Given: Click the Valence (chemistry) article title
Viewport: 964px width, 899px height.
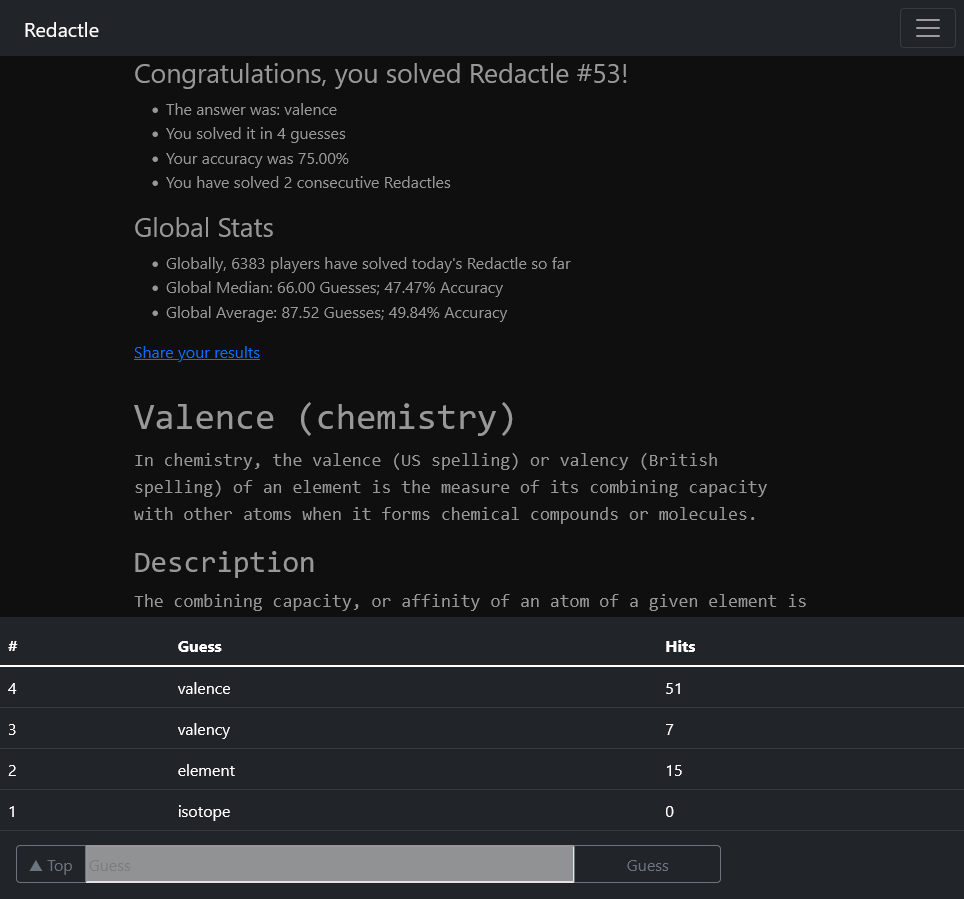Looking at the screenshot, I should 324,417.
